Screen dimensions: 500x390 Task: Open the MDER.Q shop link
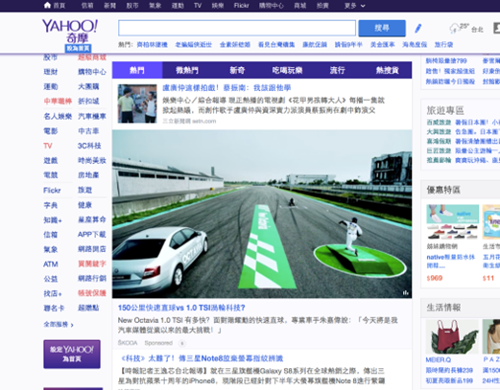pyautogui.click(x=438, y=360)
